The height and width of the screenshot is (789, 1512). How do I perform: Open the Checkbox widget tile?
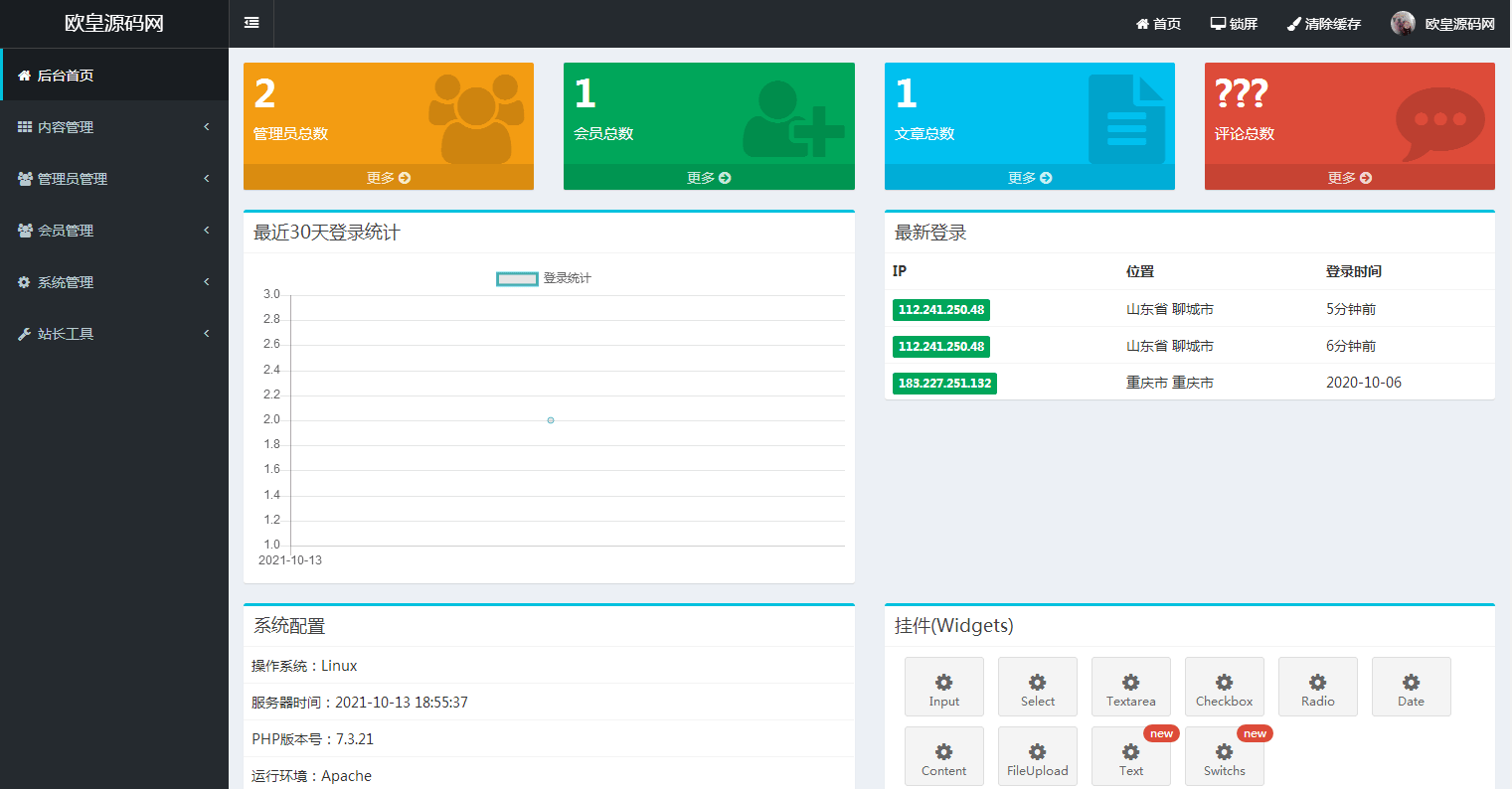click(x=1224, y=687)
